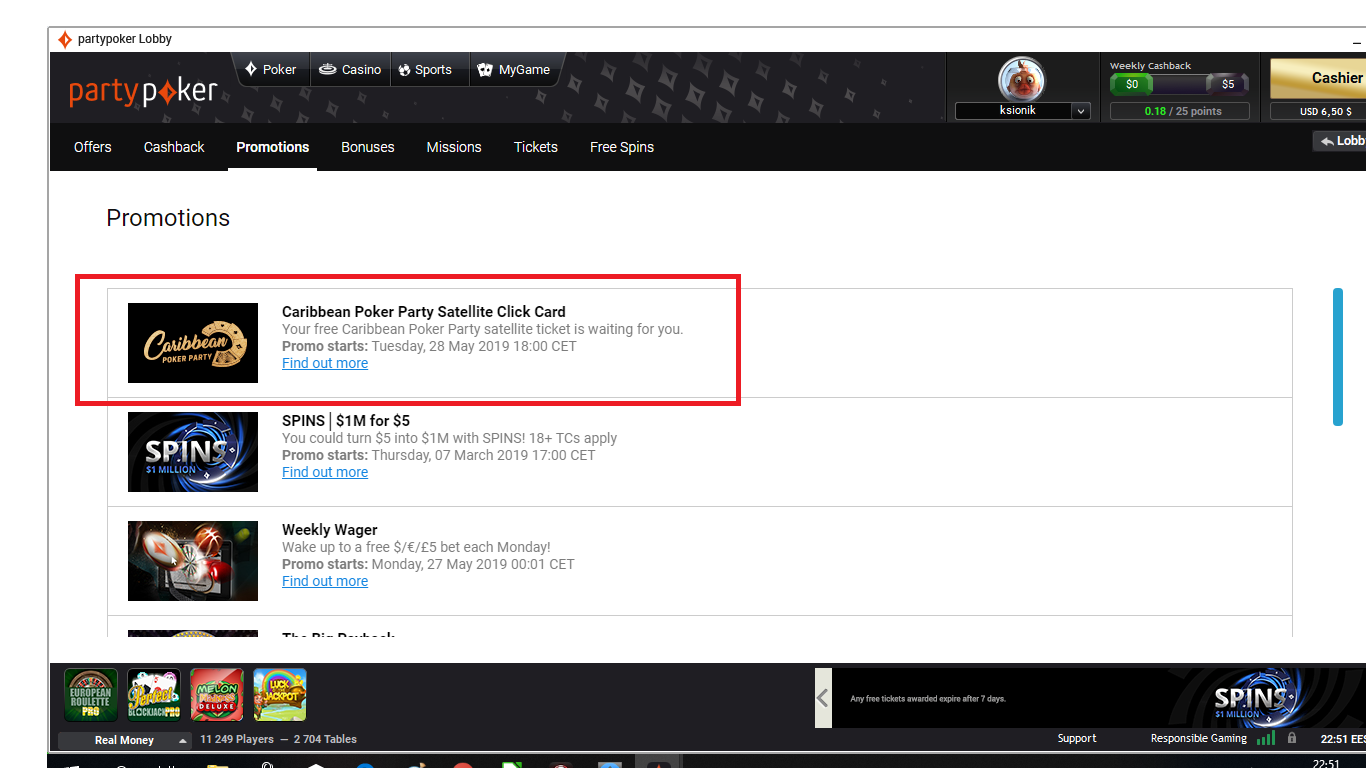Click the partypoker logo
The image size is (1366, 768).
point(143,92)
